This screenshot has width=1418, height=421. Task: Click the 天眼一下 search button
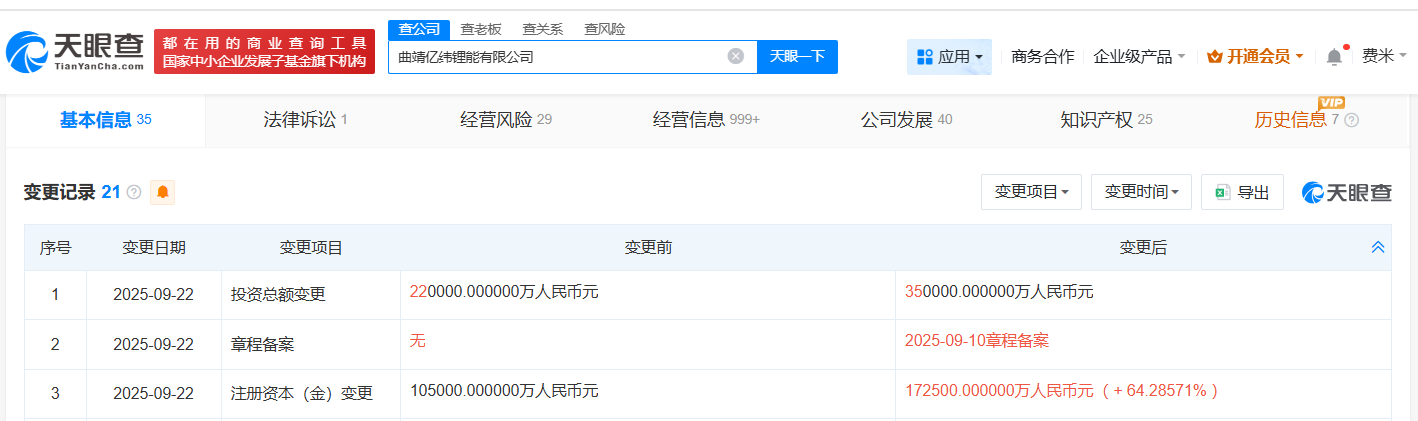click(x=797, y=57)
